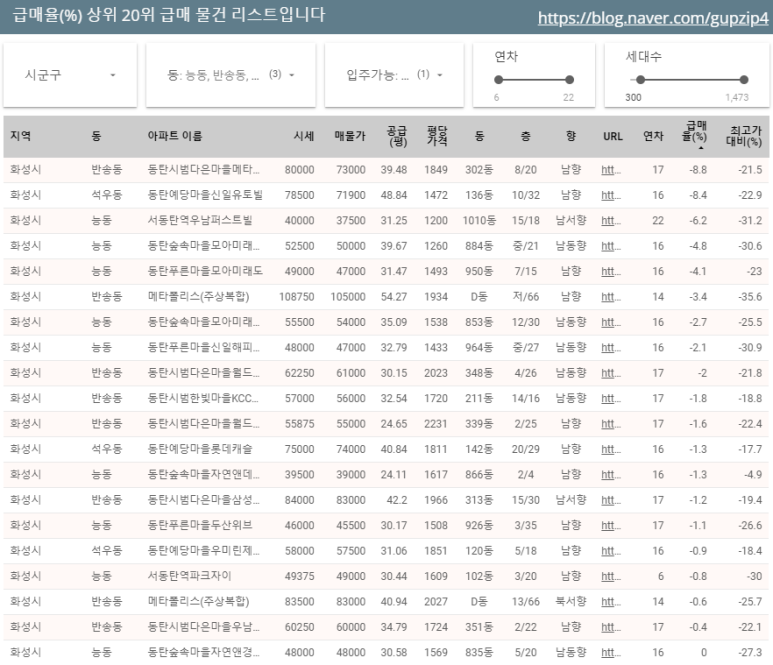Viewport: 773px width, 665px height.
Task: Open URL link in 313동 row
Action: click(611, 500)
